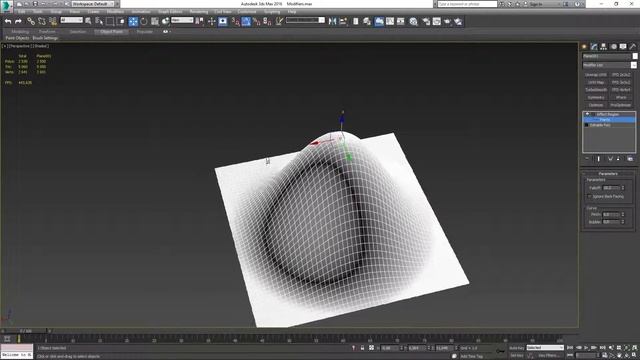640x360 pixels.
Task: Collapse the Parameters rollout
Action: click(608, 174)
